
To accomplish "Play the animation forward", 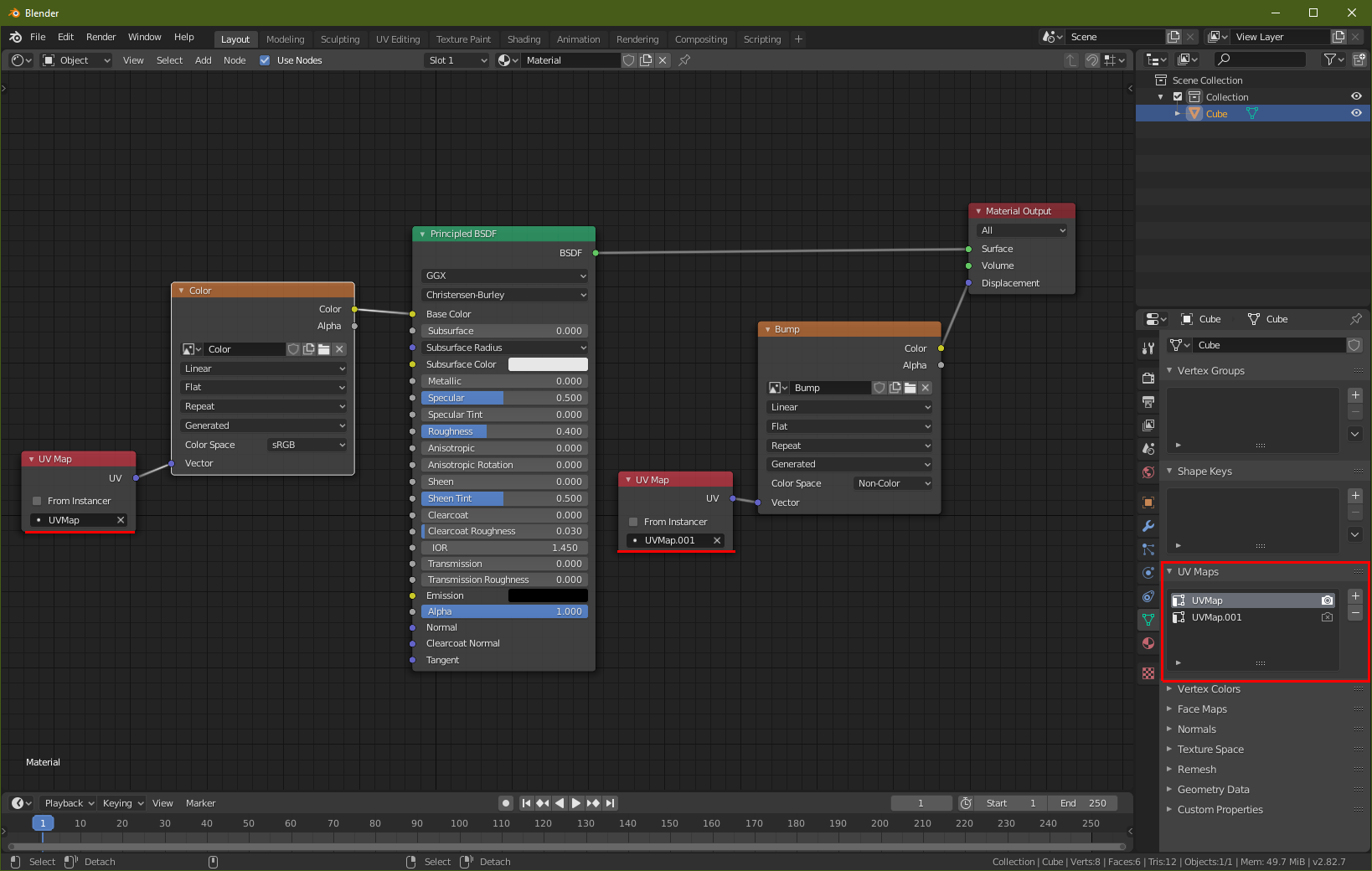I will tap(576, 803).
